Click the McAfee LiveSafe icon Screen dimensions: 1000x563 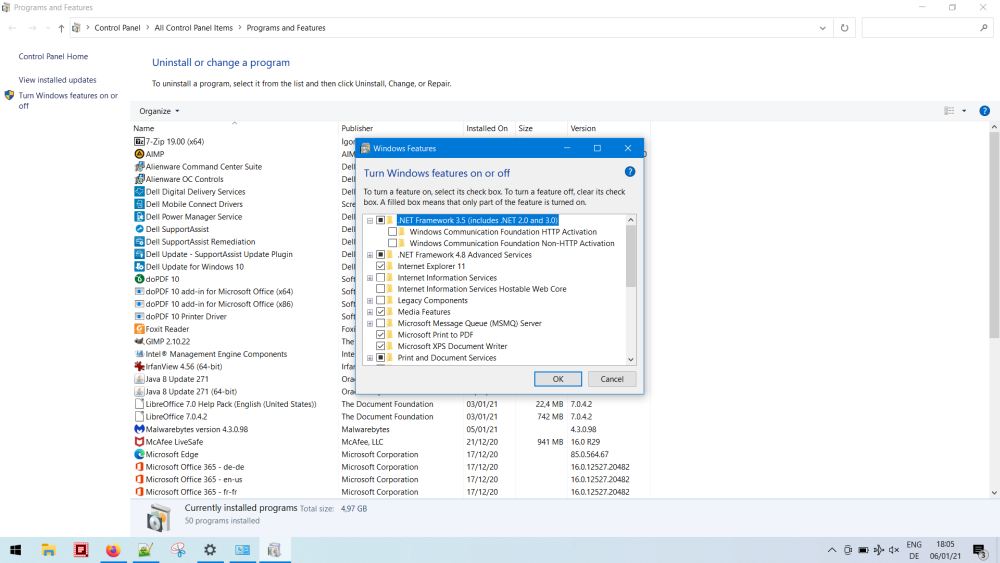coord(139,441)
